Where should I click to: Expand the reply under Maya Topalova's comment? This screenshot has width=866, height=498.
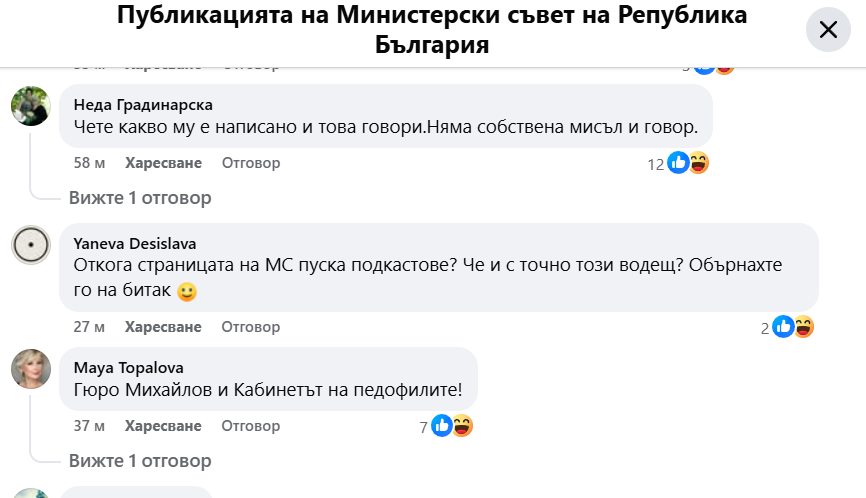pyautogui.click(x=140, y=461)
